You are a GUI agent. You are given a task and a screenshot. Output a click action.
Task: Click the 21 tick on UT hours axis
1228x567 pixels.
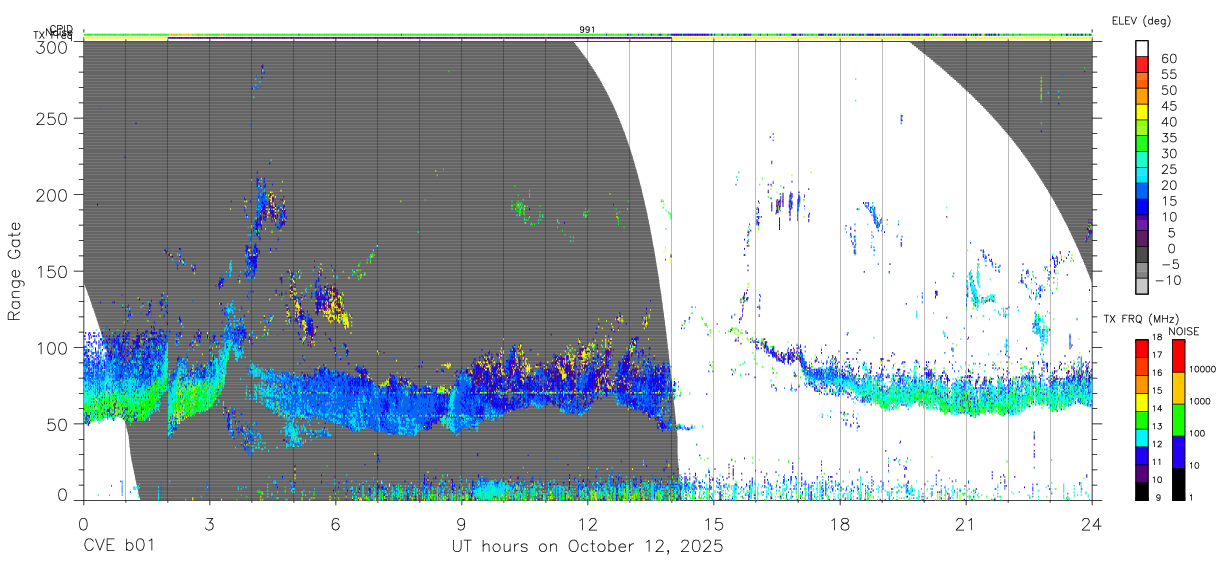click(x=965, y=524)
